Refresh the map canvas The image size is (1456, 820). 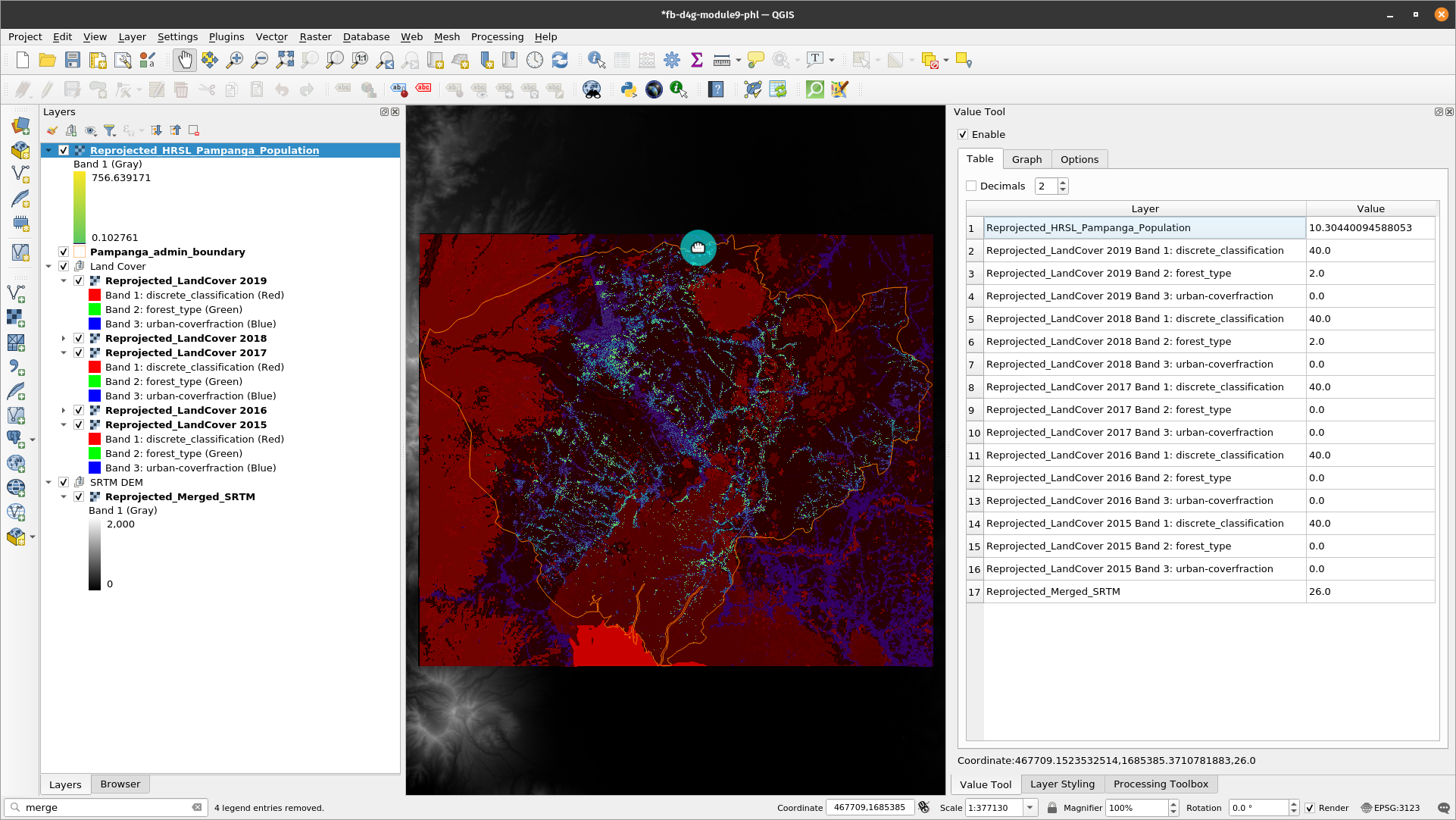point(560,60)
